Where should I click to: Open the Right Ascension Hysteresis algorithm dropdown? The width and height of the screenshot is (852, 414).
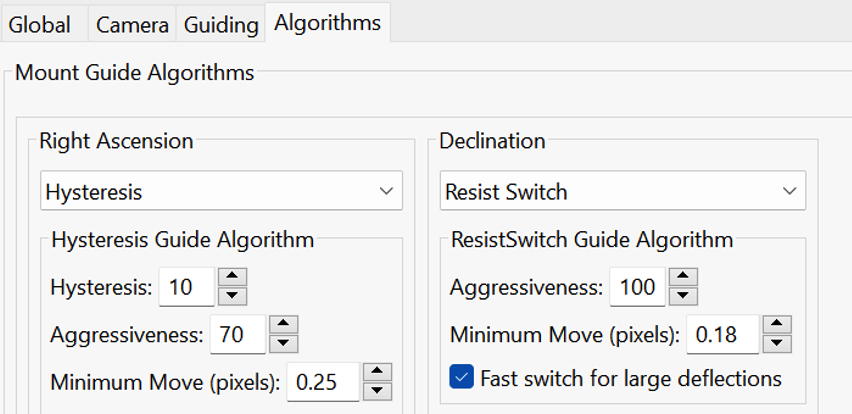[x=221, y=191]
